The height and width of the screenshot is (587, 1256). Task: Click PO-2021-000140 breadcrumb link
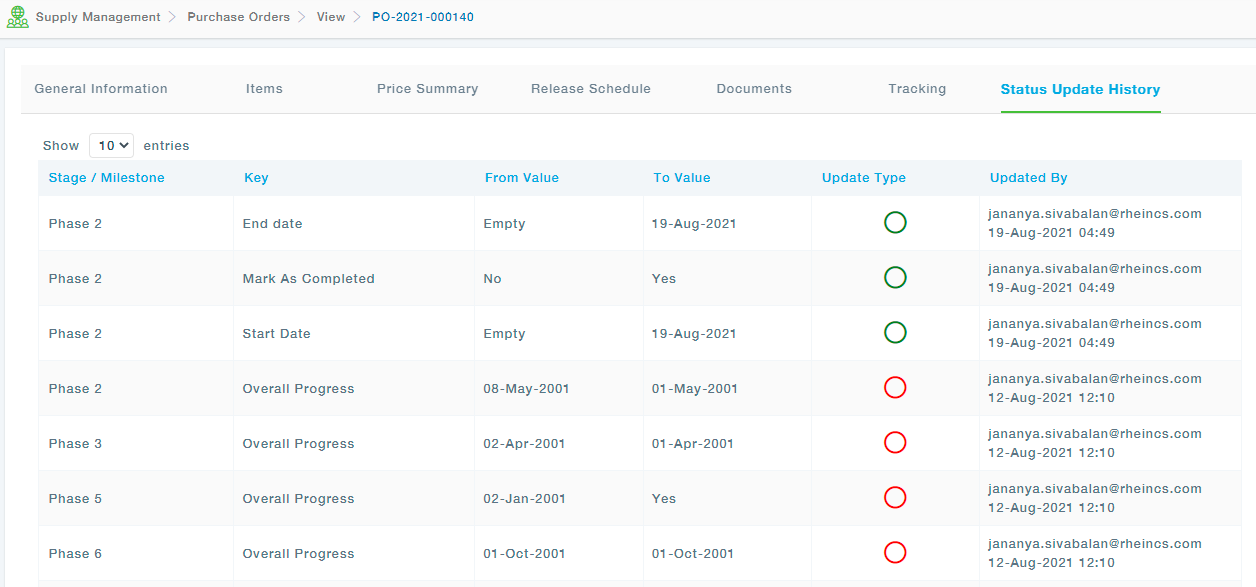tap(423, 17)
